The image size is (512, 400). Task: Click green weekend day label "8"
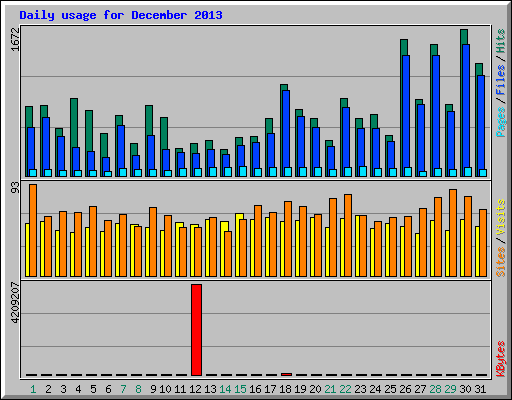click(138, 389)
